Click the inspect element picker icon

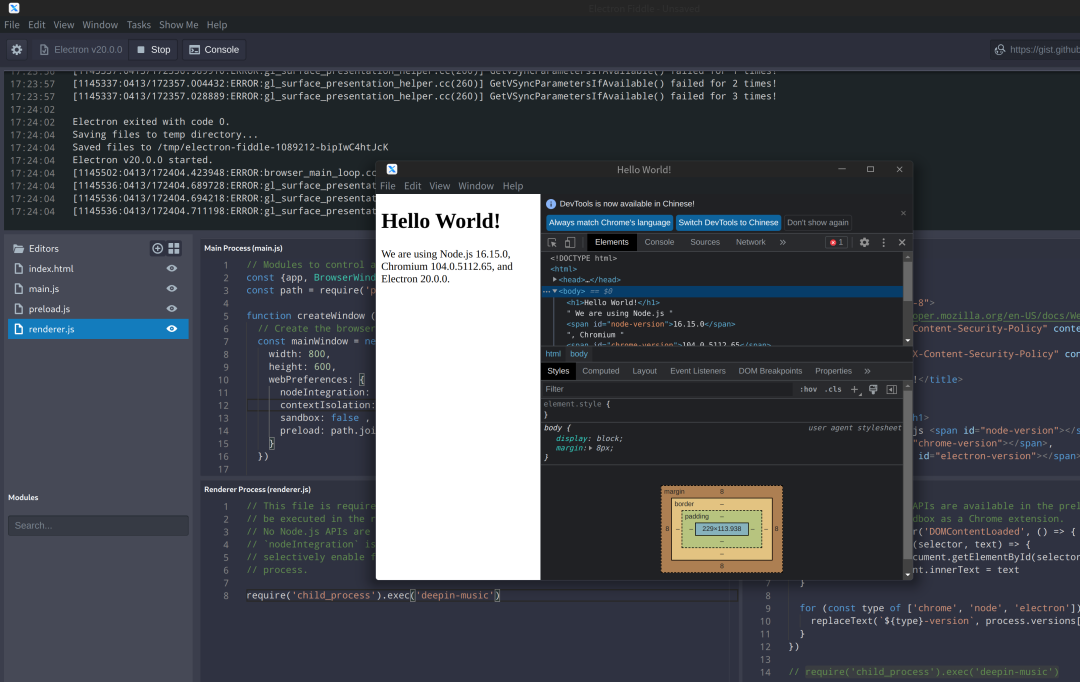pyautogui.click(x=552, y=242)
